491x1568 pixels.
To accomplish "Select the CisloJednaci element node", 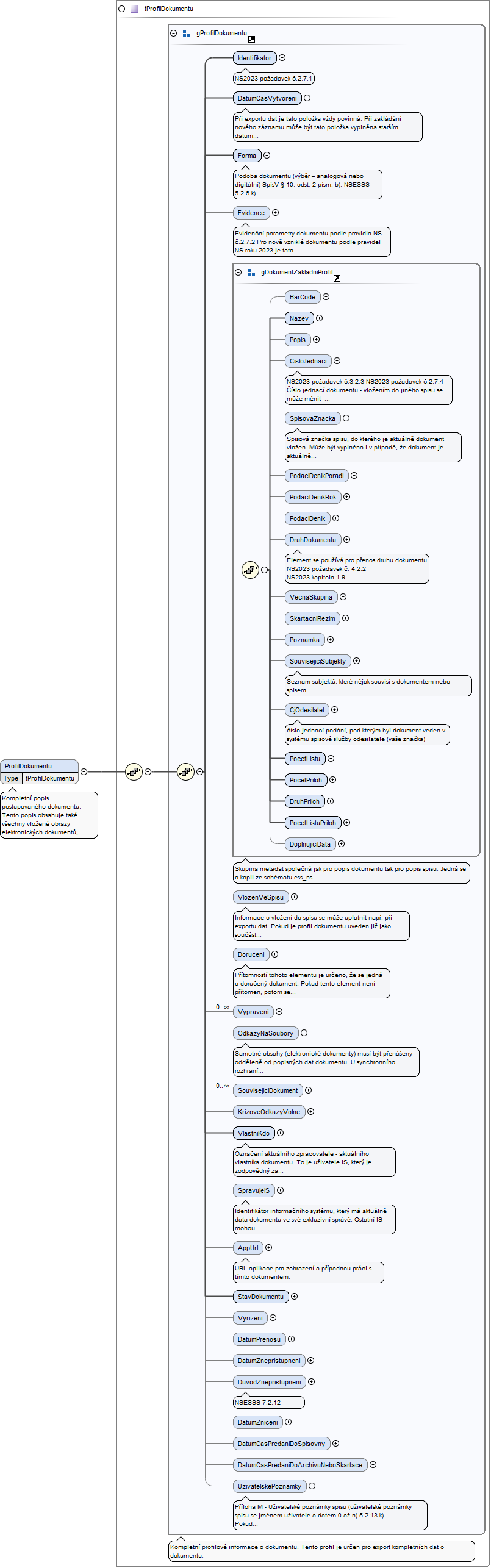I will coord(308,361).
